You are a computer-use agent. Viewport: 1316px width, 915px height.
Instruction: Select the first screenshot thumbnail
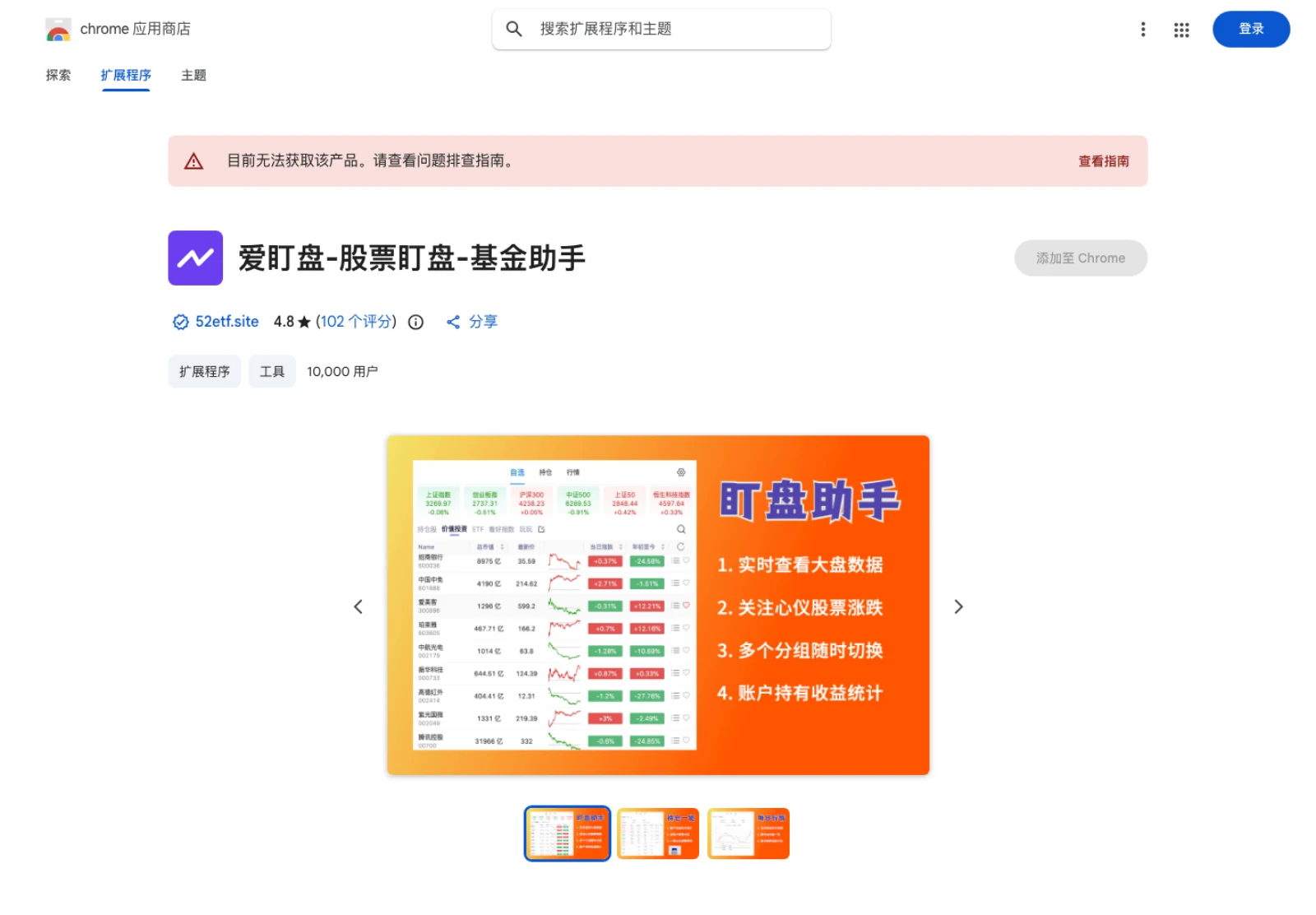568,834
